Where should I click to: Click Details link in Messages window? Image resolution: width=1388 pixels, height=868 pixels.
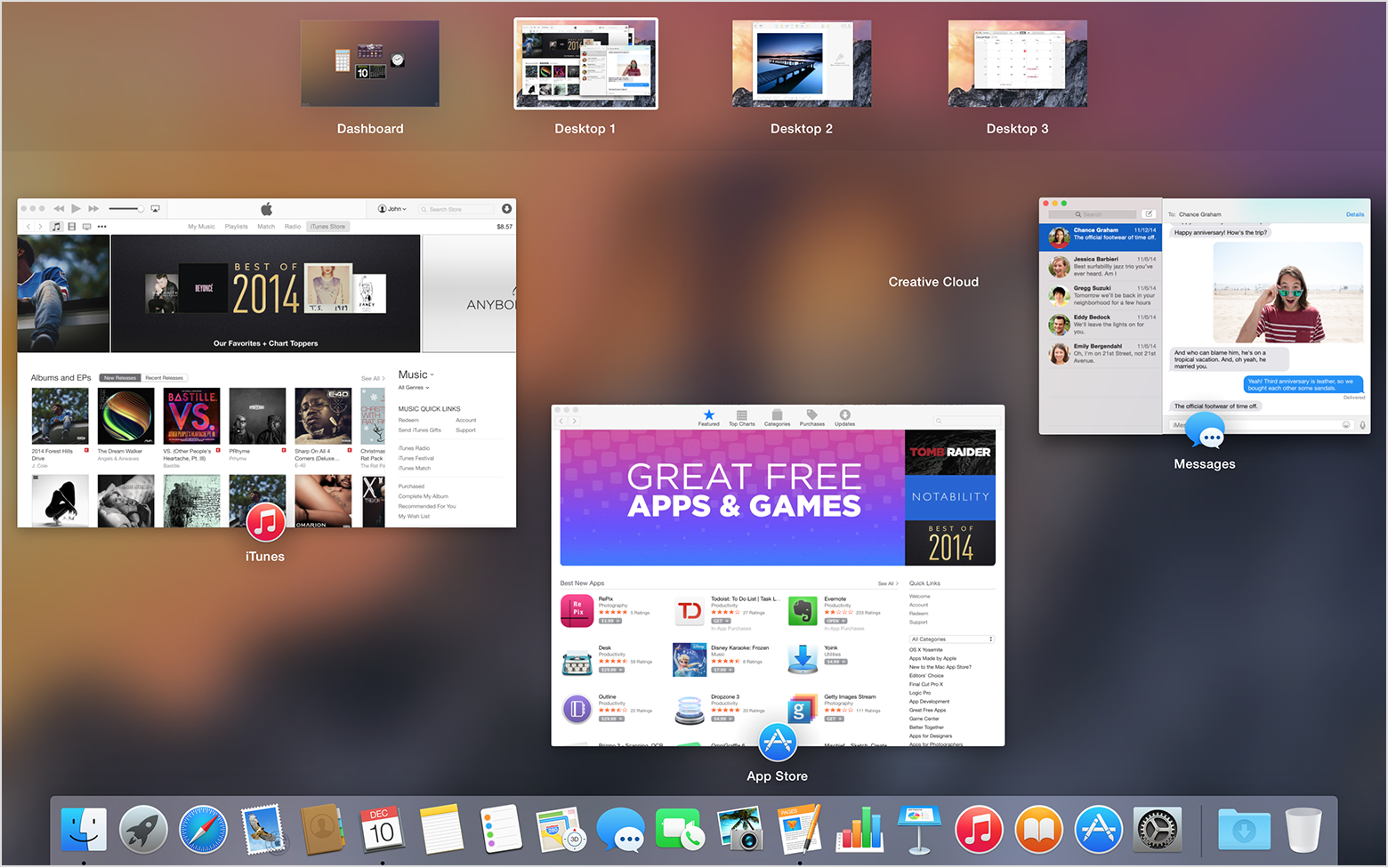point(1355,214)
